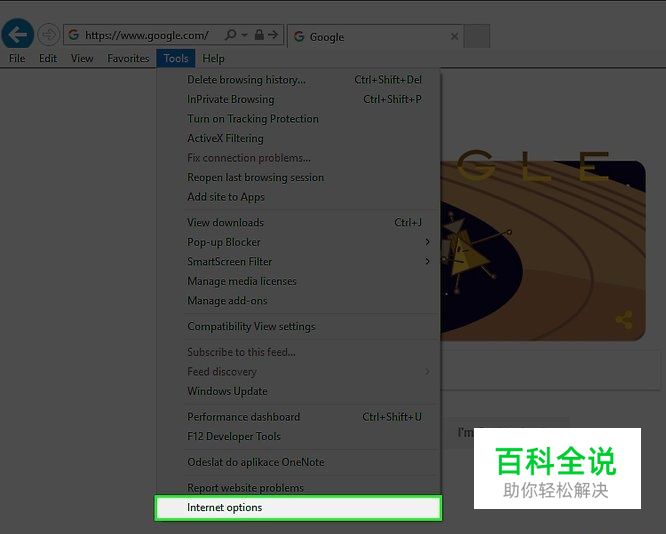Toggle ActiveX Filtering
The image size is (666, 534).
coord(299,138)
